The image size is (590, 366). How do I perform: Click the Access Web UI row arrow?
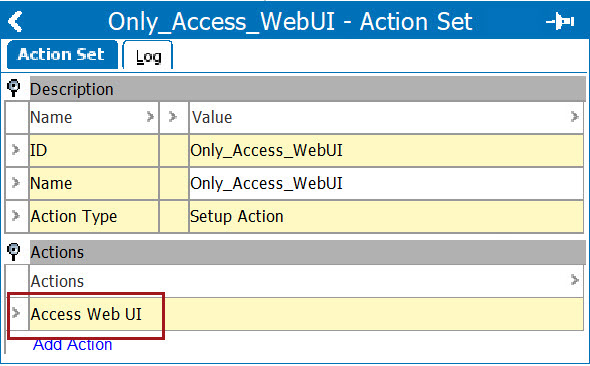(16, 313)
